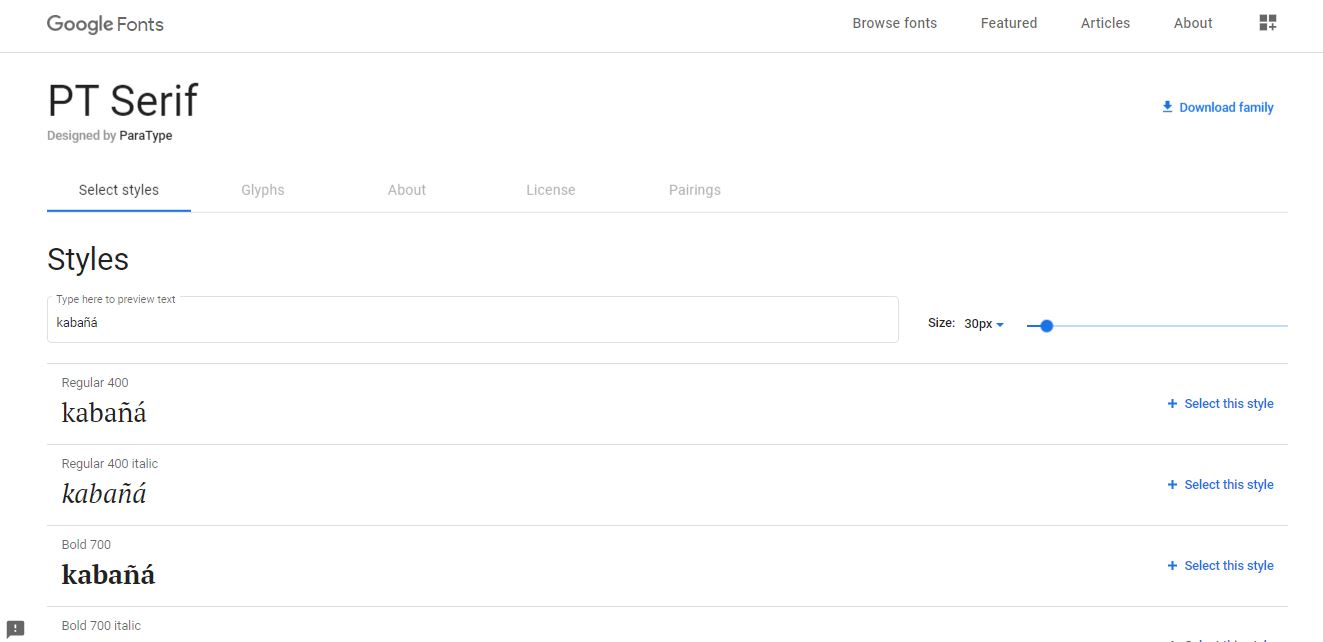
Task: Click the Bold 700 italic label
Action: pos(101,626)
